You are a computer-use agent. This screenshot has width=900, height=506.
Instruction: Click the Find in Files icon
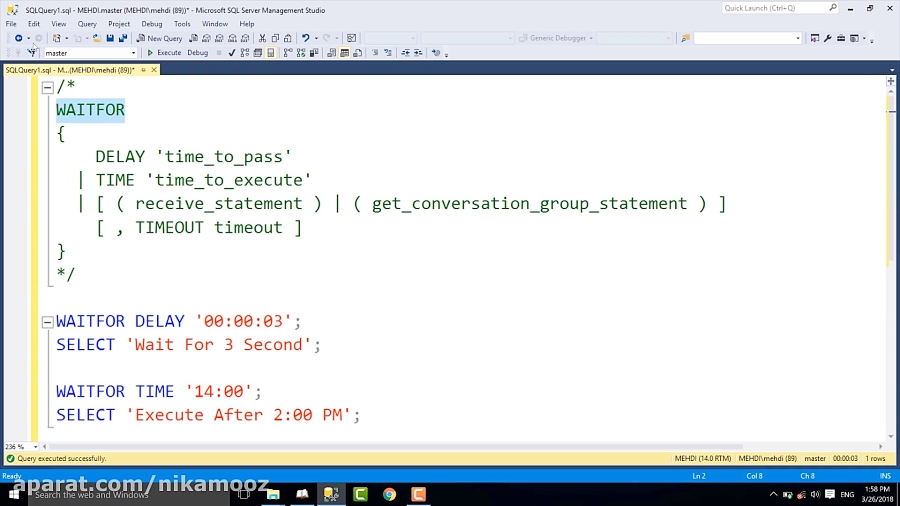pyautogui.click(x=685, y=38)
